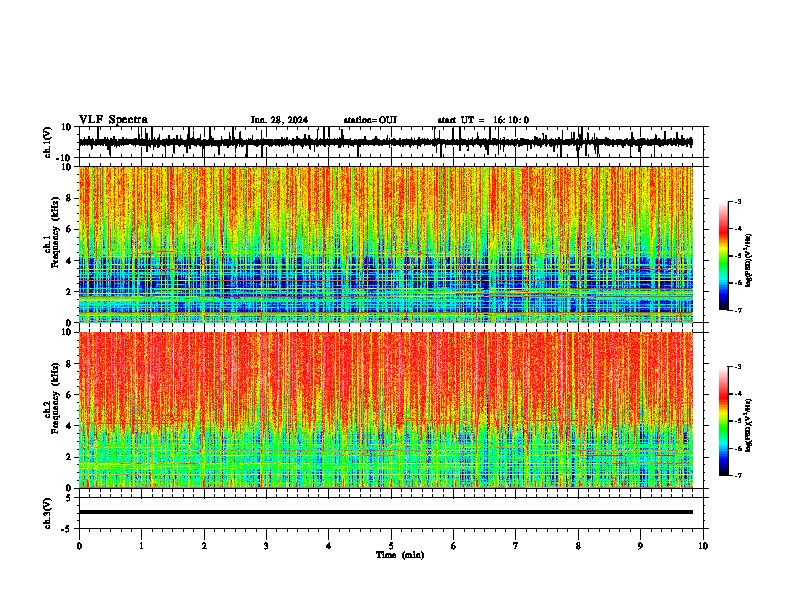Click the ch.1 spectrogram colorbar
792x612 pixels.
tap(724, 256)
